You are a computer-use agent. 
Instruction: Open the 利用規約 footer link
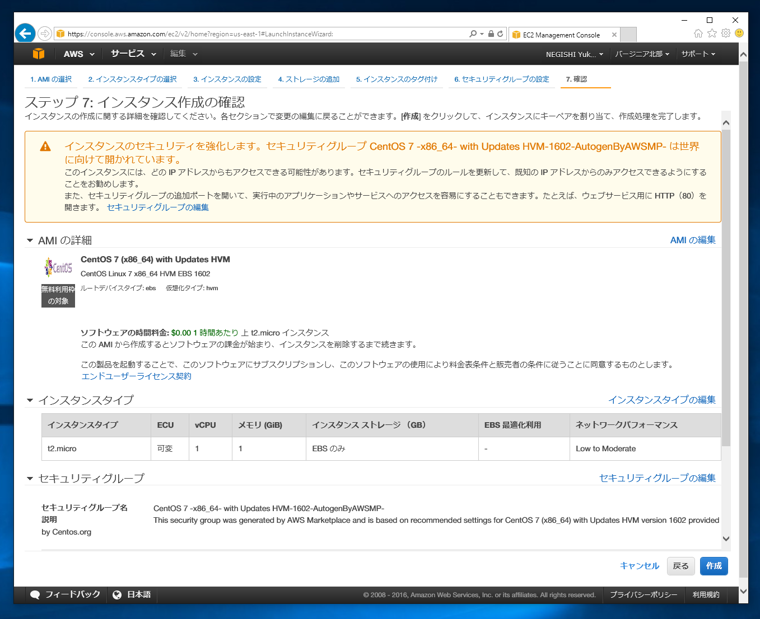pos(706,595)
